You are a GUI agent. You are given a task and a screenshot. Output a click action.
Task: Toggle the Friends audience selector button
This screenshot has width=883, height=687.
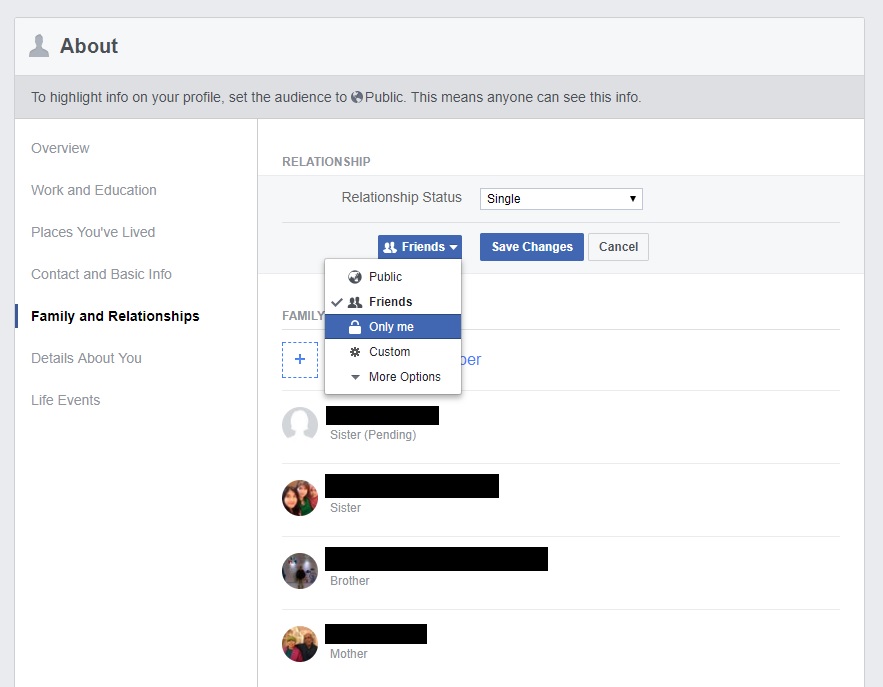tap(420, 247)
